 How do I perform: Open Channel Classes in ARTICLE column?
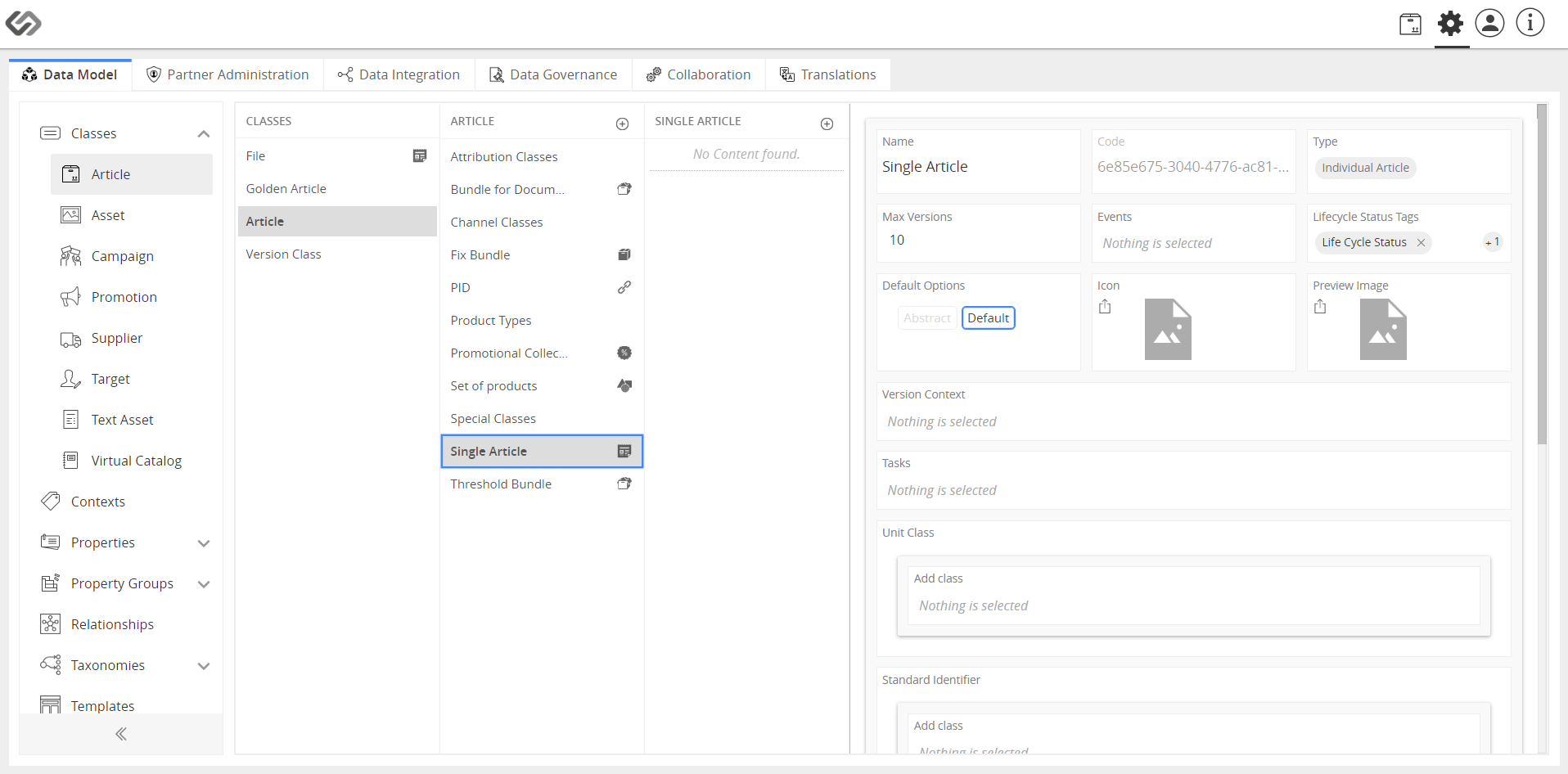tap(542, 222)
